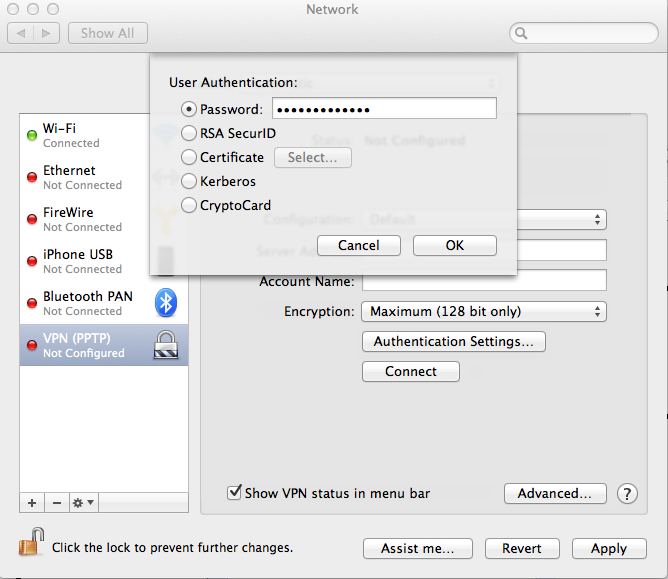The image size is (668, 579).
Task: Click into the Password input field
Action: tap(384, 108)
